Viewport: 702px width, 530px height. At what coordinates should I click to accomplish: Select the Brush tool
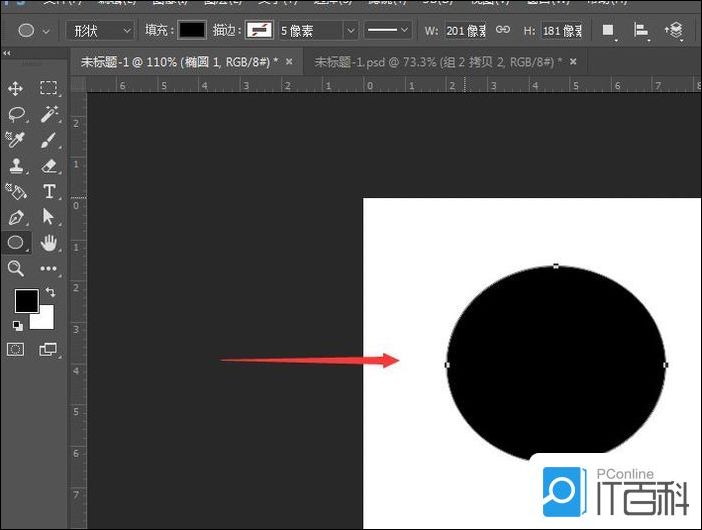(x=48, y=140)
